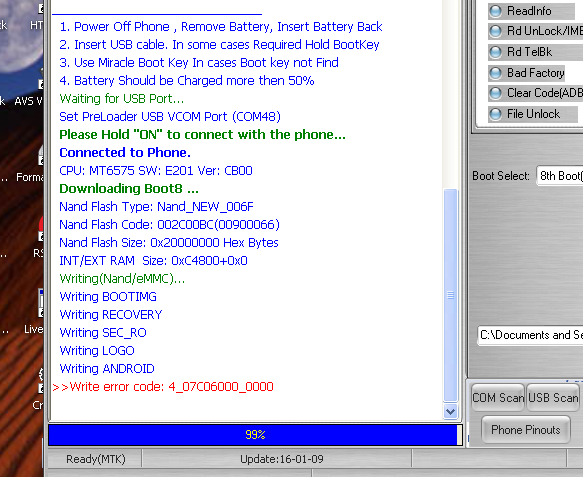583x477 pixels.
Task: Click the 'INT/EXT RAM Size' log line
Action: [153, 261]
